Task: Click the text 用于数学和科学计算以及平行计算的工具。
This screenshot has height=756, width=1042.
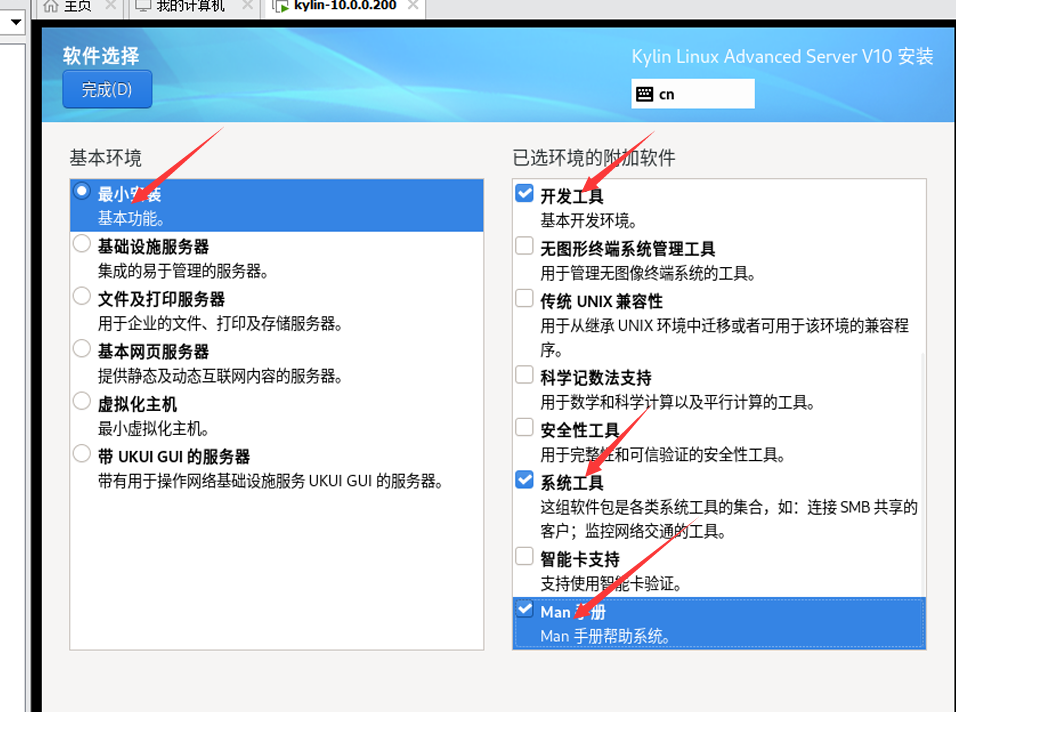Action: tap(677, 402)
